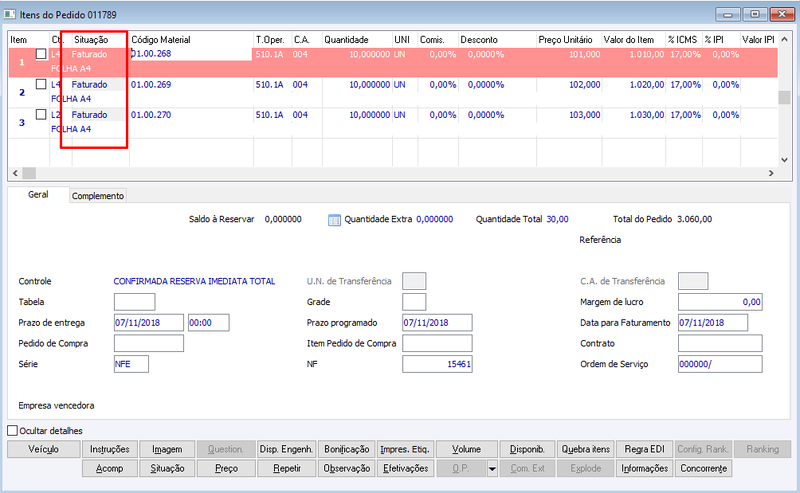This screenshot has width=800, height=493.
Task: Tick the checkbox for item 2
Action: (41, 84)
